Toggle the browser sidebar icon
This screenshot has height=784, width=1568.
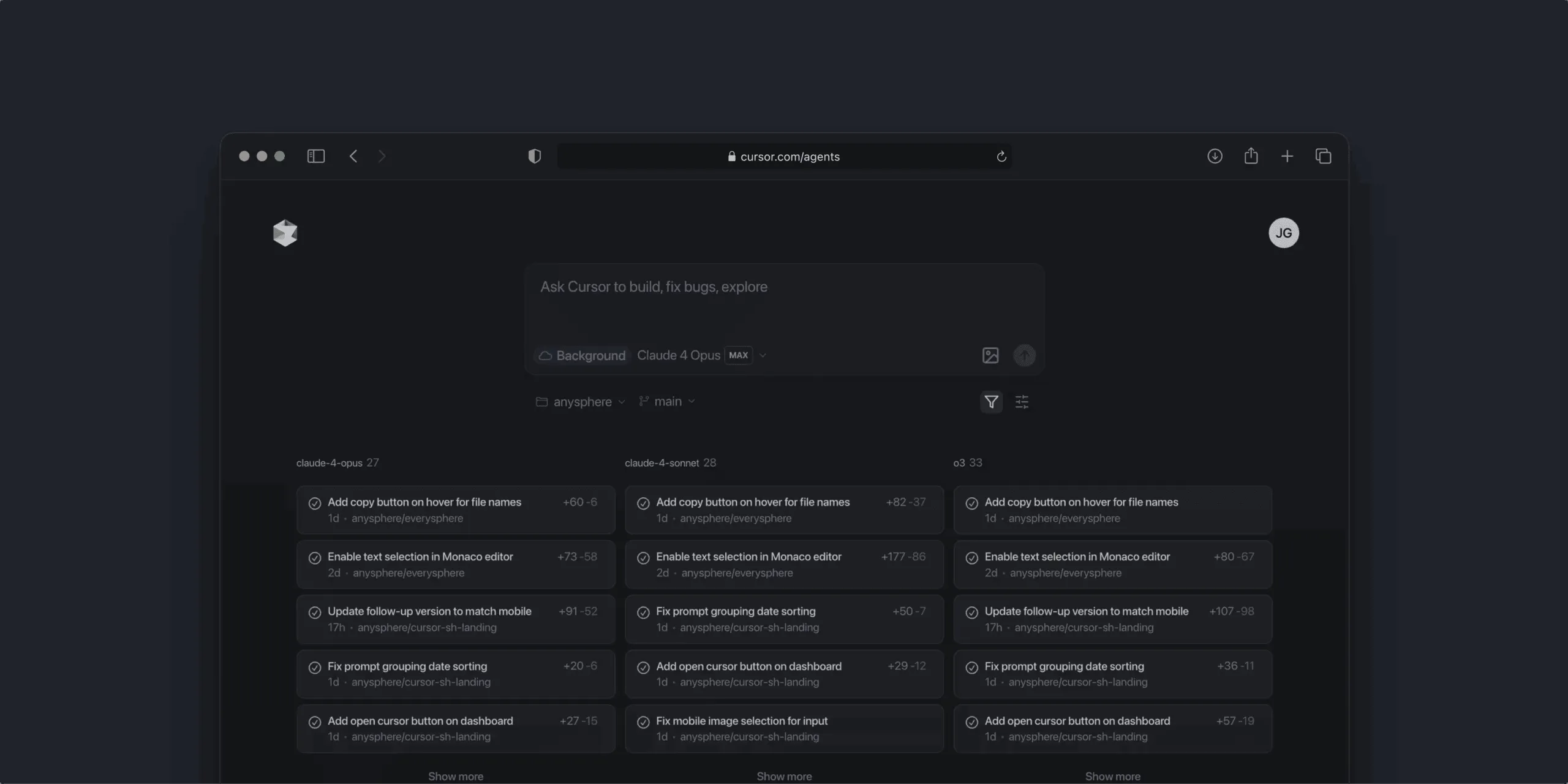pyautogui.click(x=315, y=156)
